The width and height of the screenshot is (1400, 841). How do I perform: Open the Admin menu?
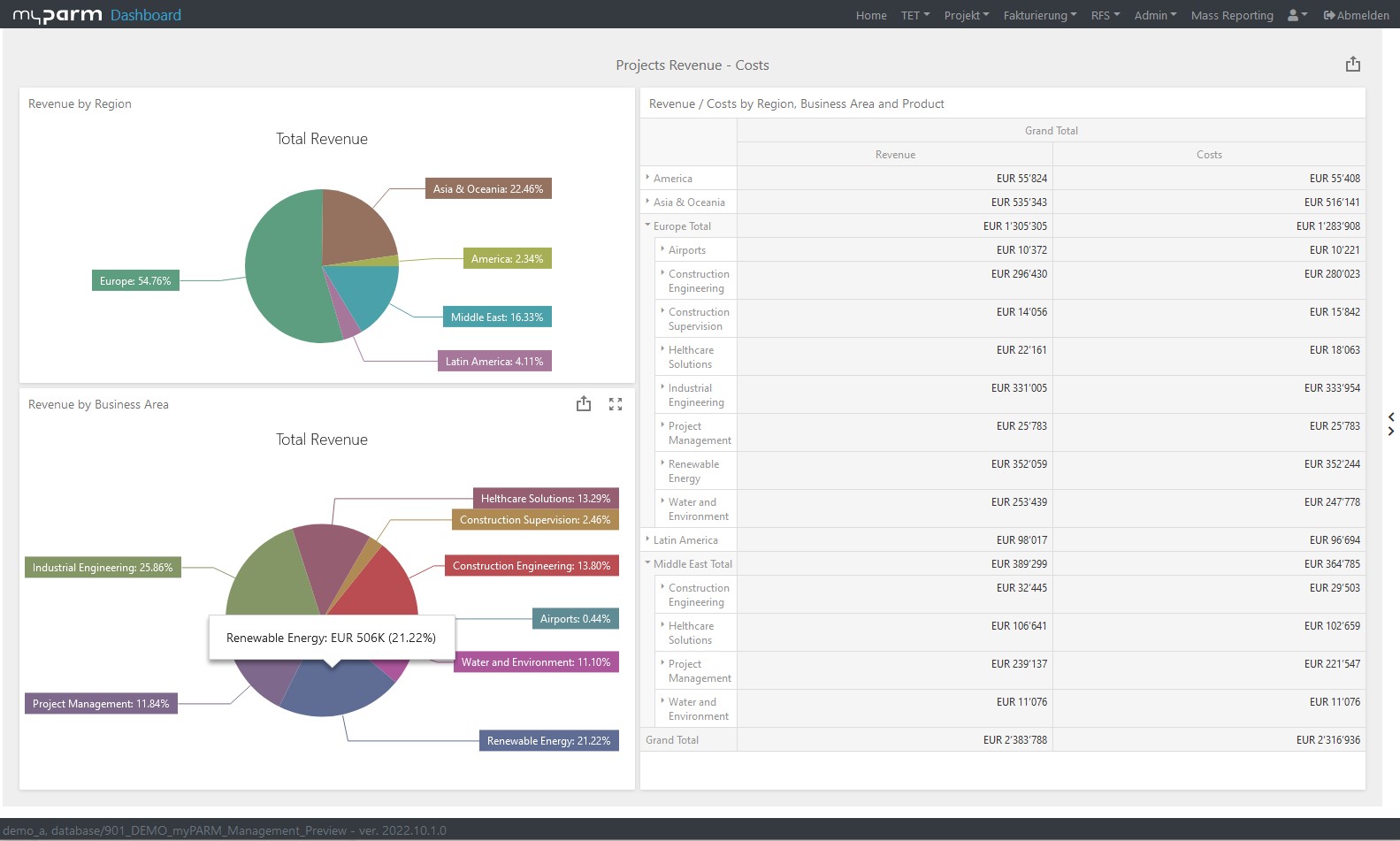(x=1154, y=15)
